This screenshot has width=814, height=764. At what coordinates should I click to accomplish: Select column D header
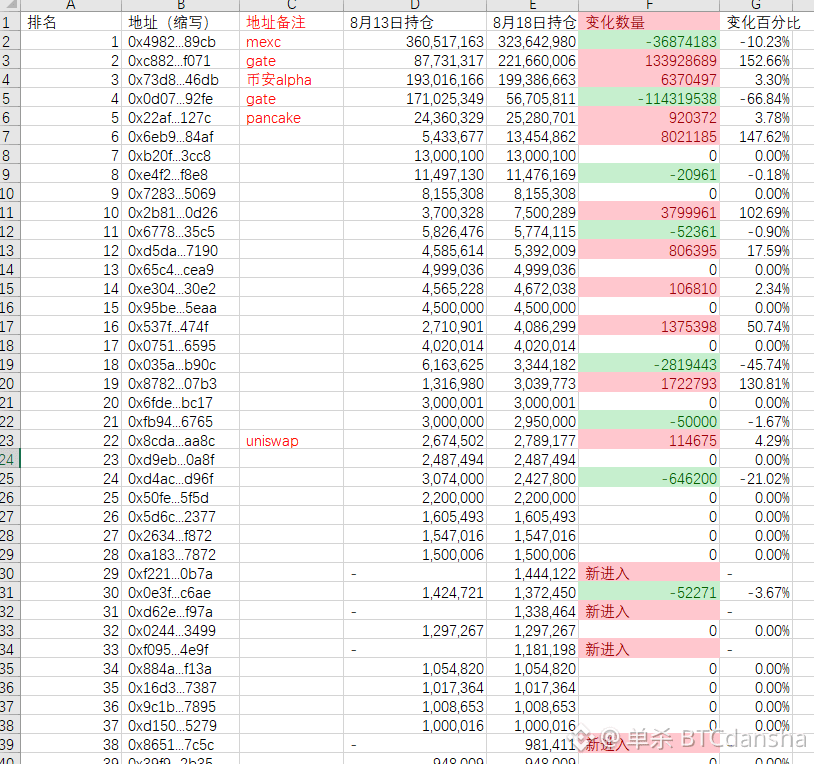(x=415, y=5)
